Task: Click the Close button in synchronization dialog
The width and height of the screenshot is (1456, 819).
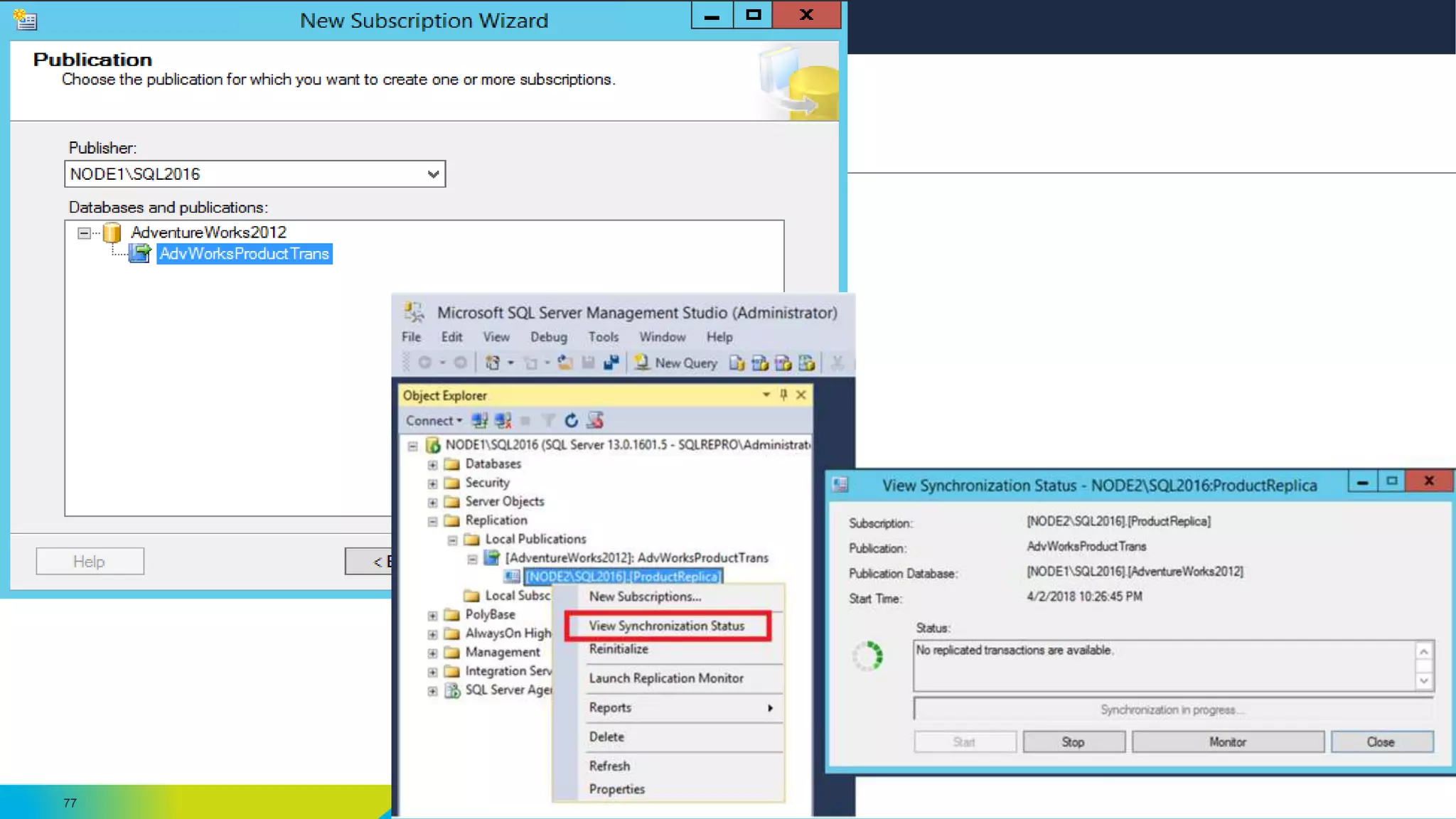Action: tap(1381, 742)
